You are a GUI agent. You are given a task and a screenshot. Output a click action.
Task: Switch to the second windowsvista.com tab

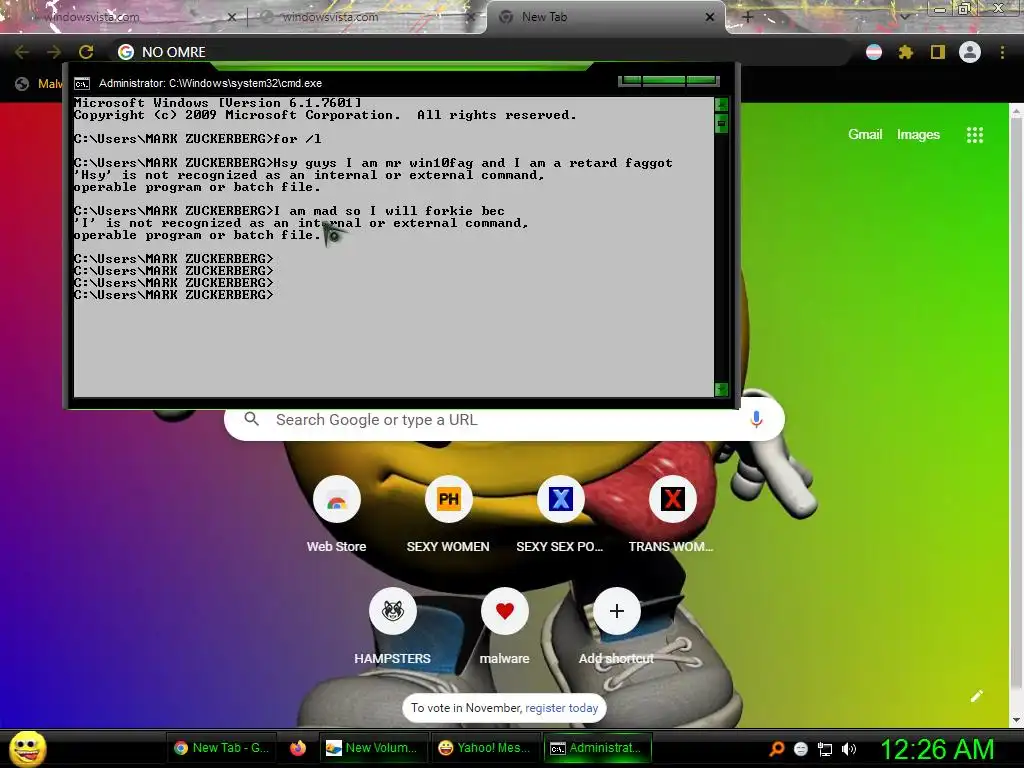click(x=366, y=17)
